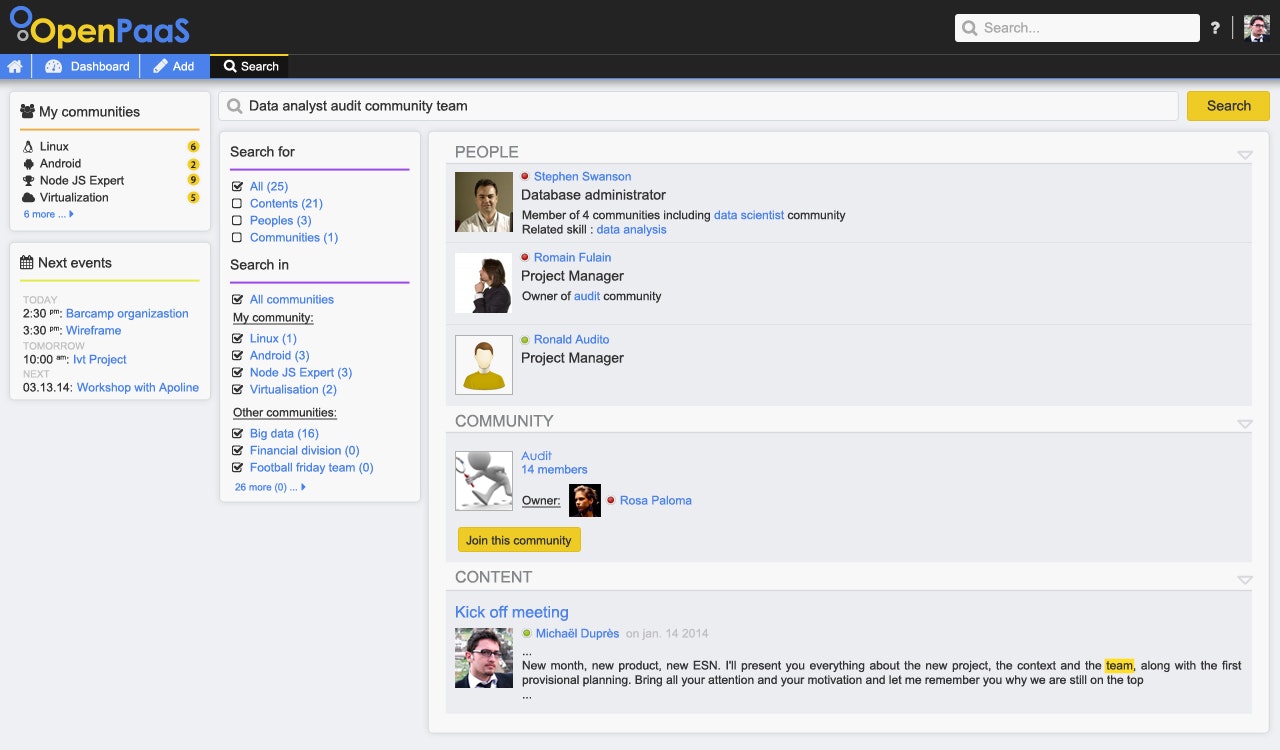This screenshot has height=750, width=1280.
Task: Collapse the COMMUNITY results section
Action: [1243, 423]
